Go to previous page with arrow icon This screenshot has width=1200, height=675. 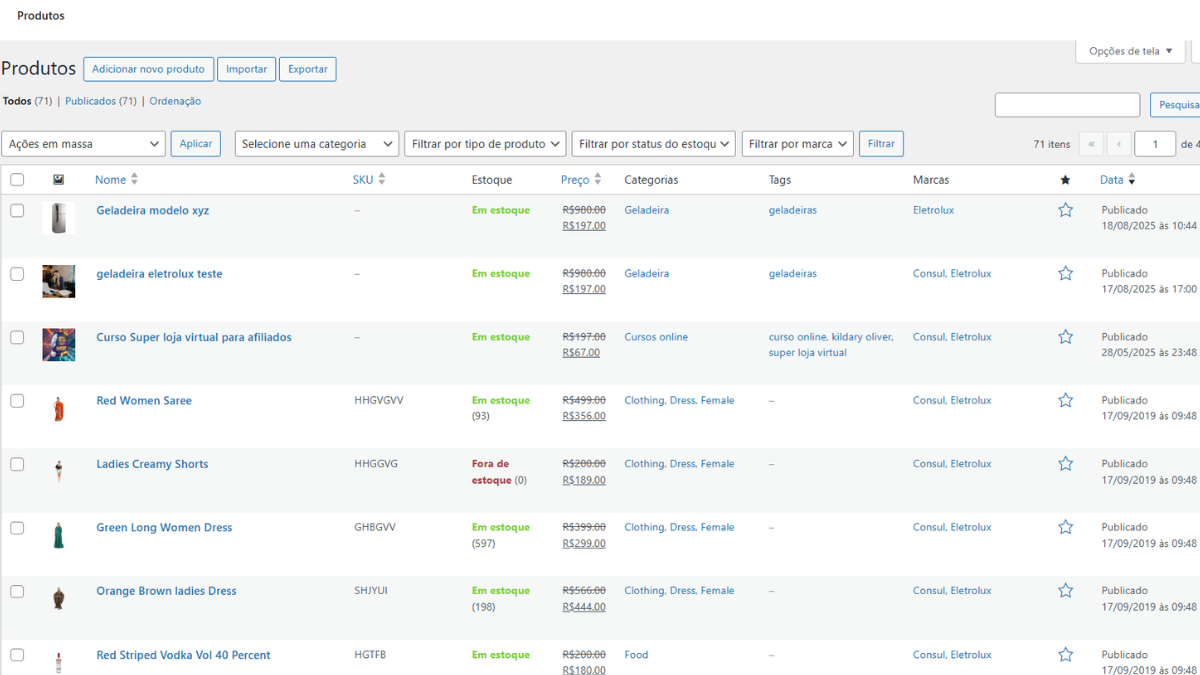pyautogui.click(x=1119, y=143)
